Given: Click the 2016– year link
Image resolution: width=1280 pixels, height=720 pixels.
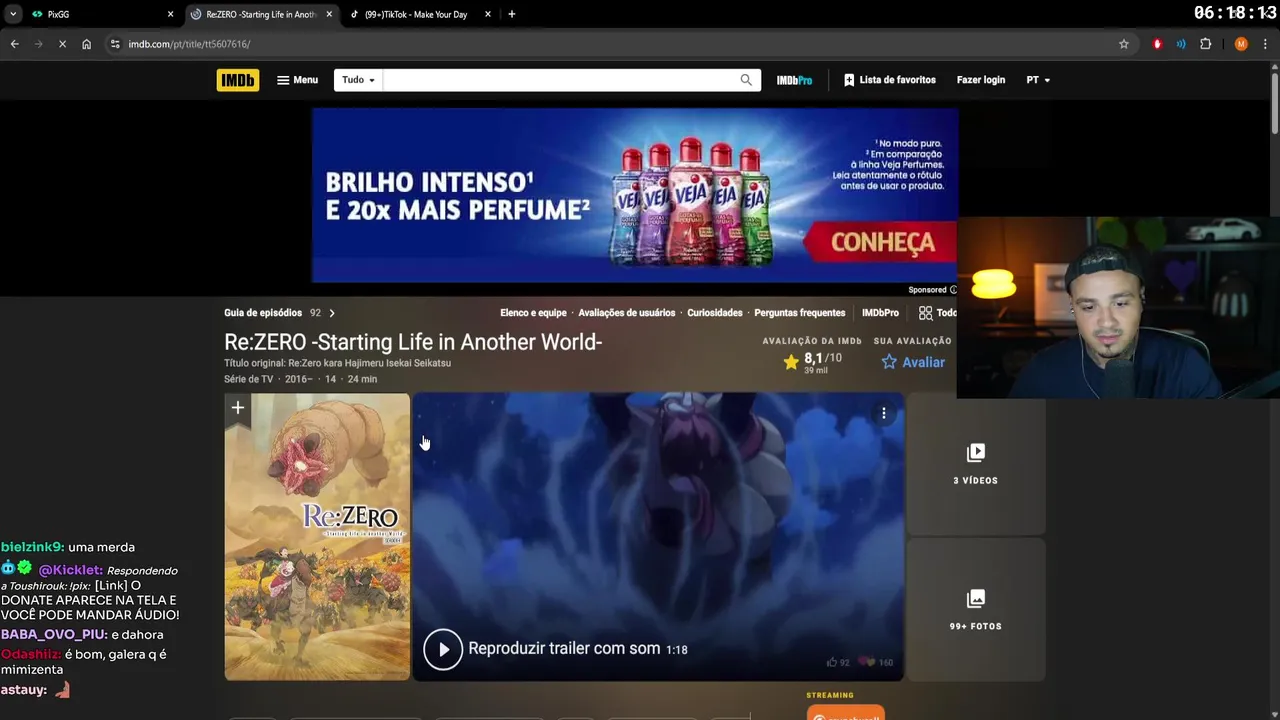Looking at the screenshot, I should coord(299,379).
